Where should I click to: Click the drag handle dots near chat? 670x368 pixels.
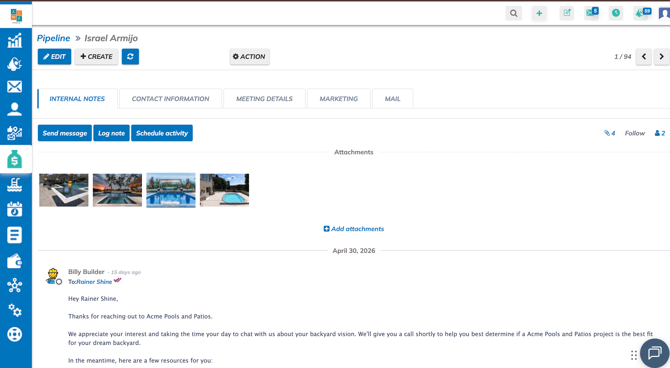point(634,355)
